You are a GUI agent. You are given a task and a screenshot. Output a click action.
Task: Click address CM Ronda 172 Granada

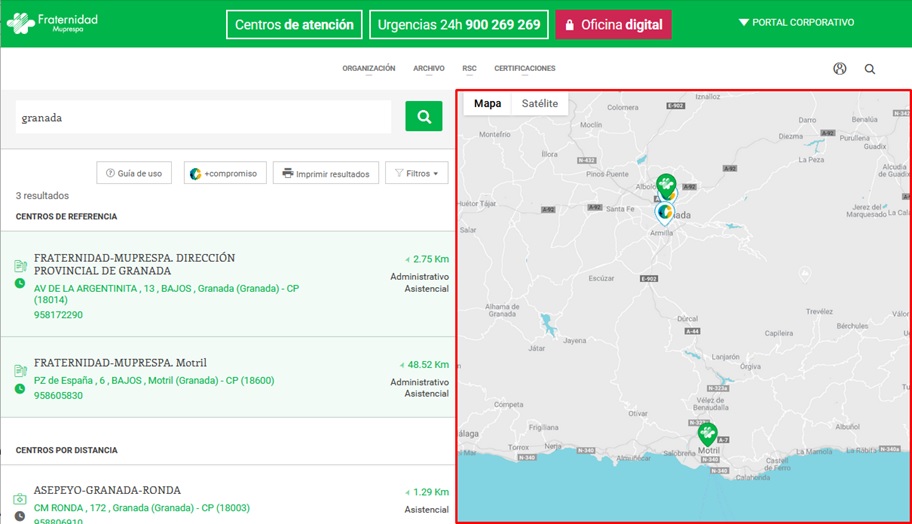click(142, 508)
